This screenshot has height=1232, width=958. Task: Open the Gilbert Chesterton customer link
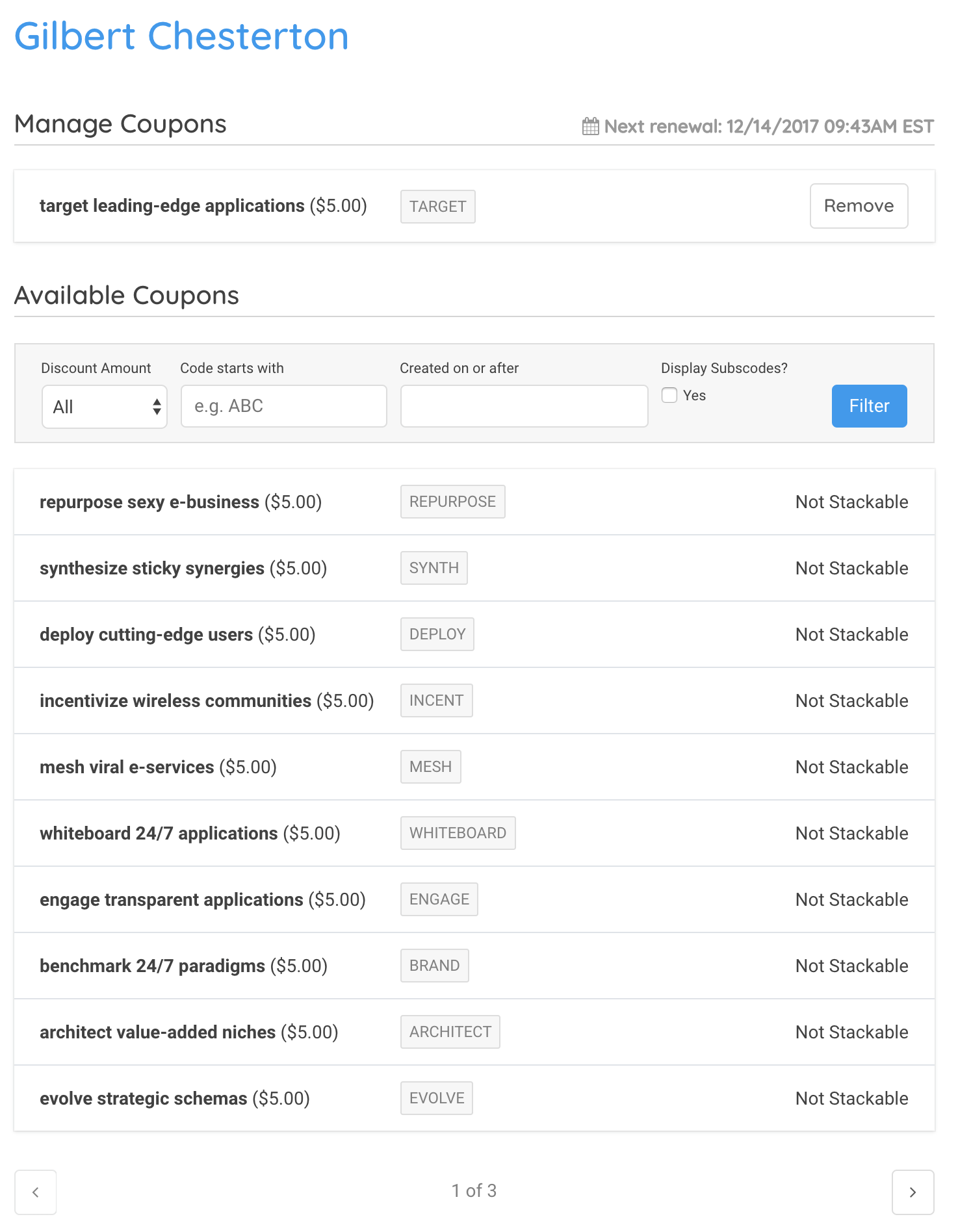182,36
